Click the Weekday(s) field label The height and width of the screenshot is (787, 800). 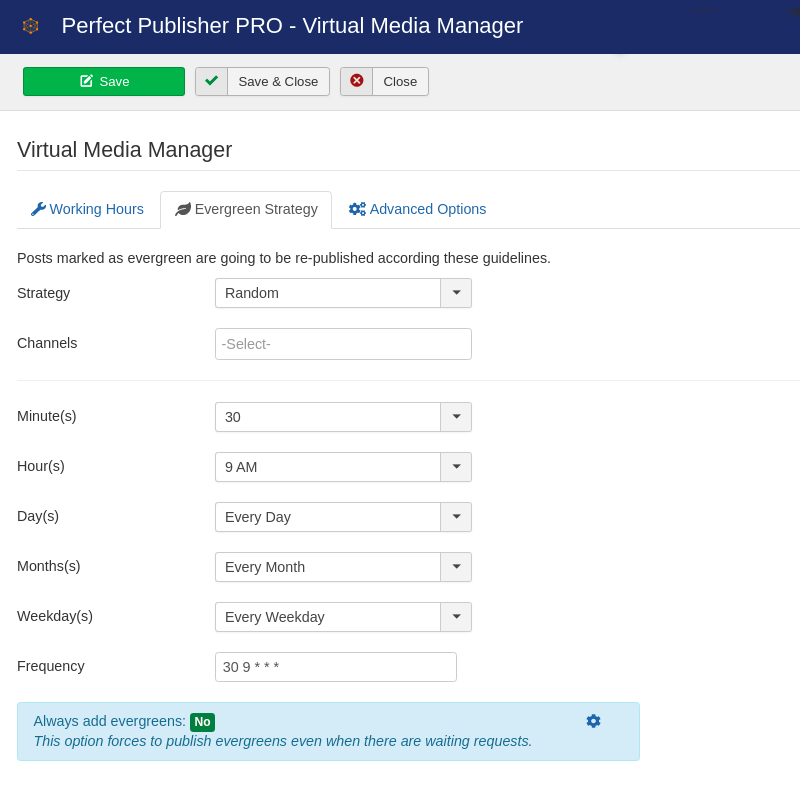click(55, 616)
